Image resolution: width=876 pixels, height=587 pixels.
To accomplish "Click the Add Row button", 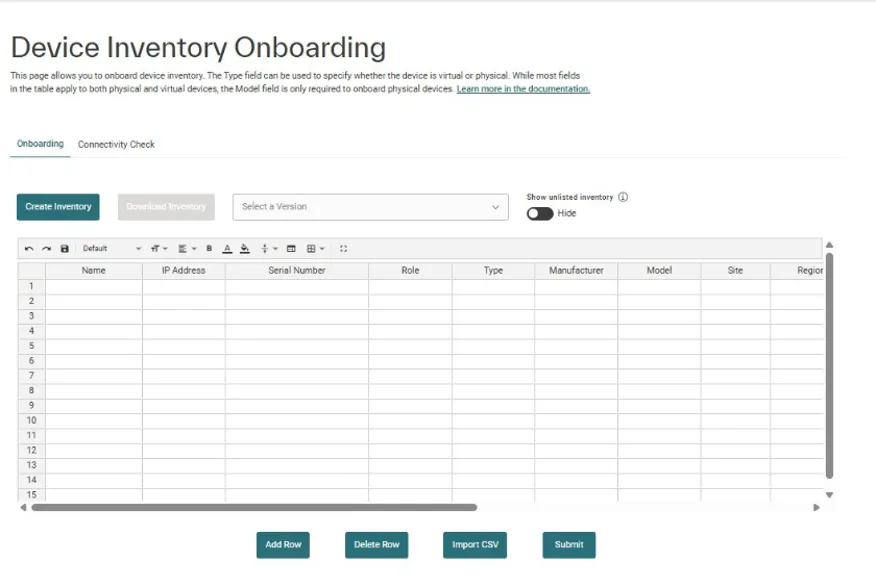I will coord(283,545).
